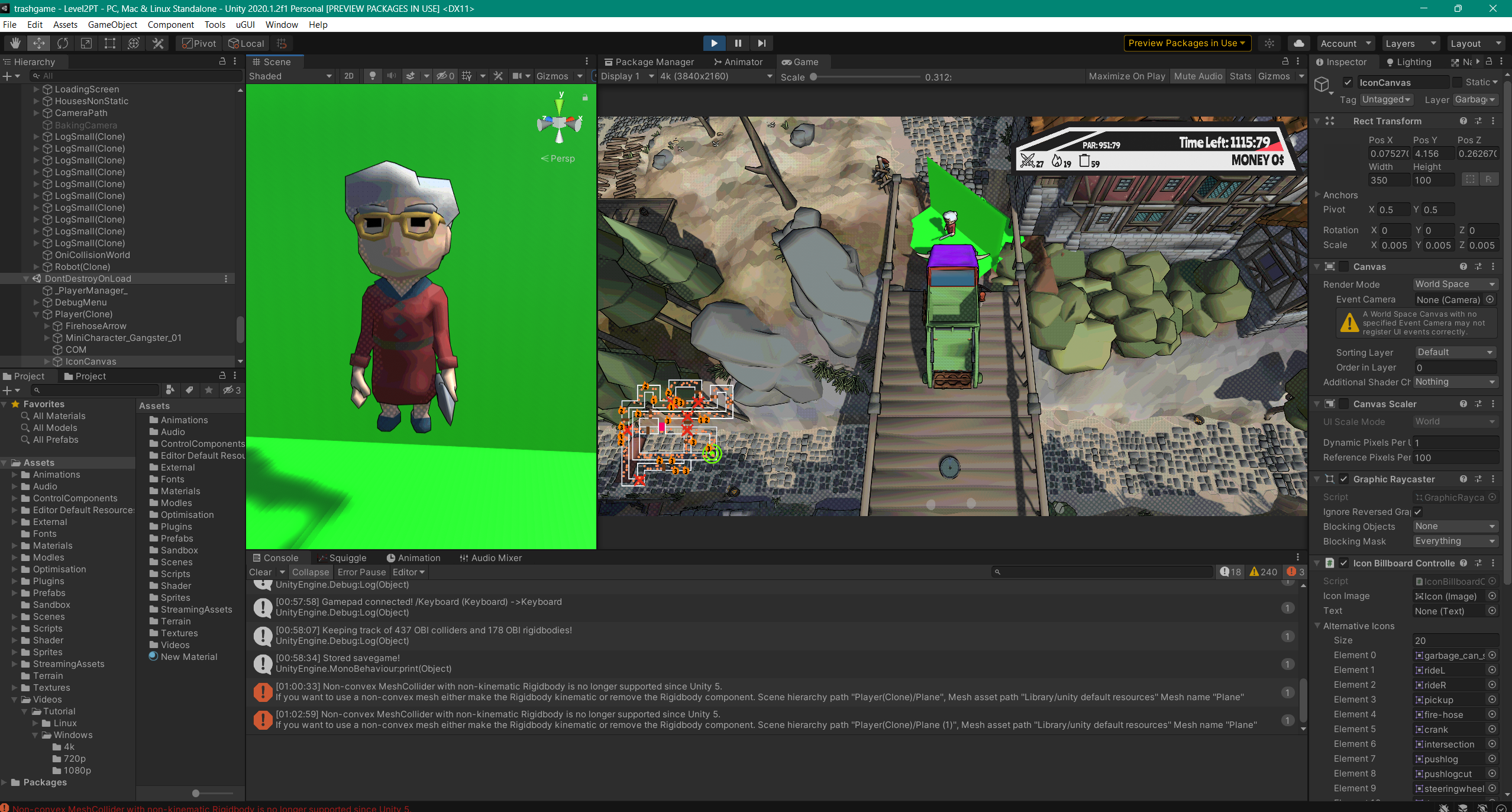
Task: Open the Component menu
Action: point(170,24)
